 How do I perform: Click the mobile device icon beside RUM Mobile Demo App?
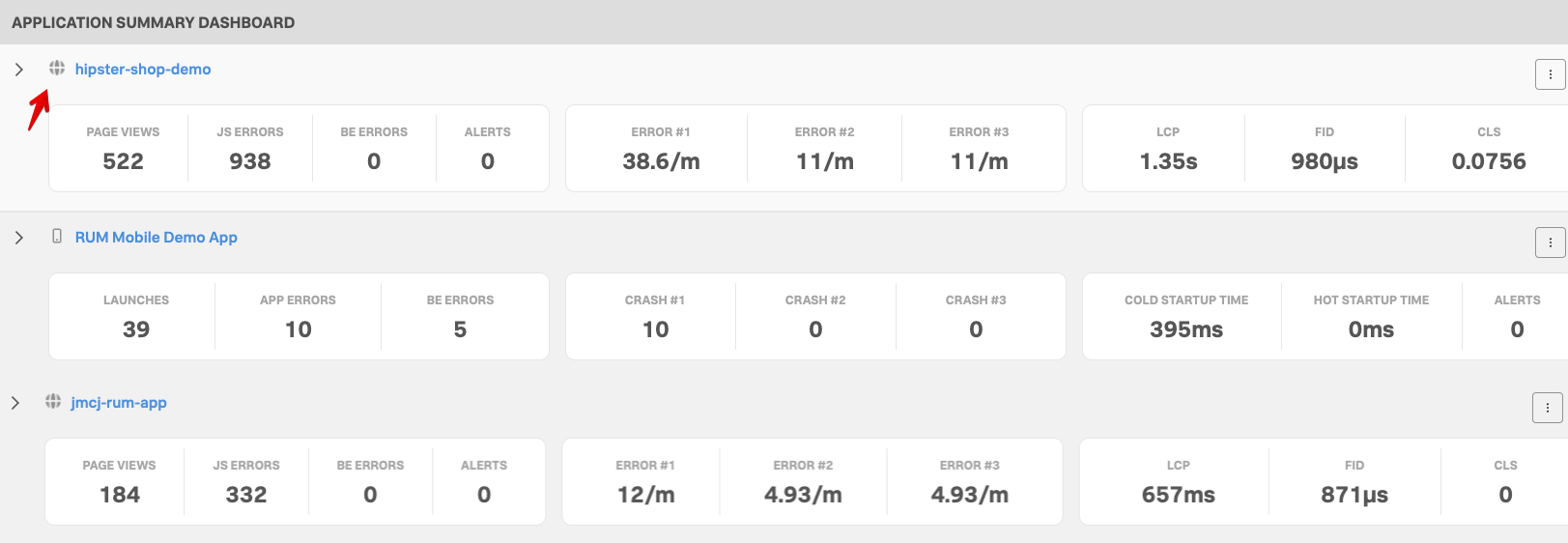click(57, 237)
